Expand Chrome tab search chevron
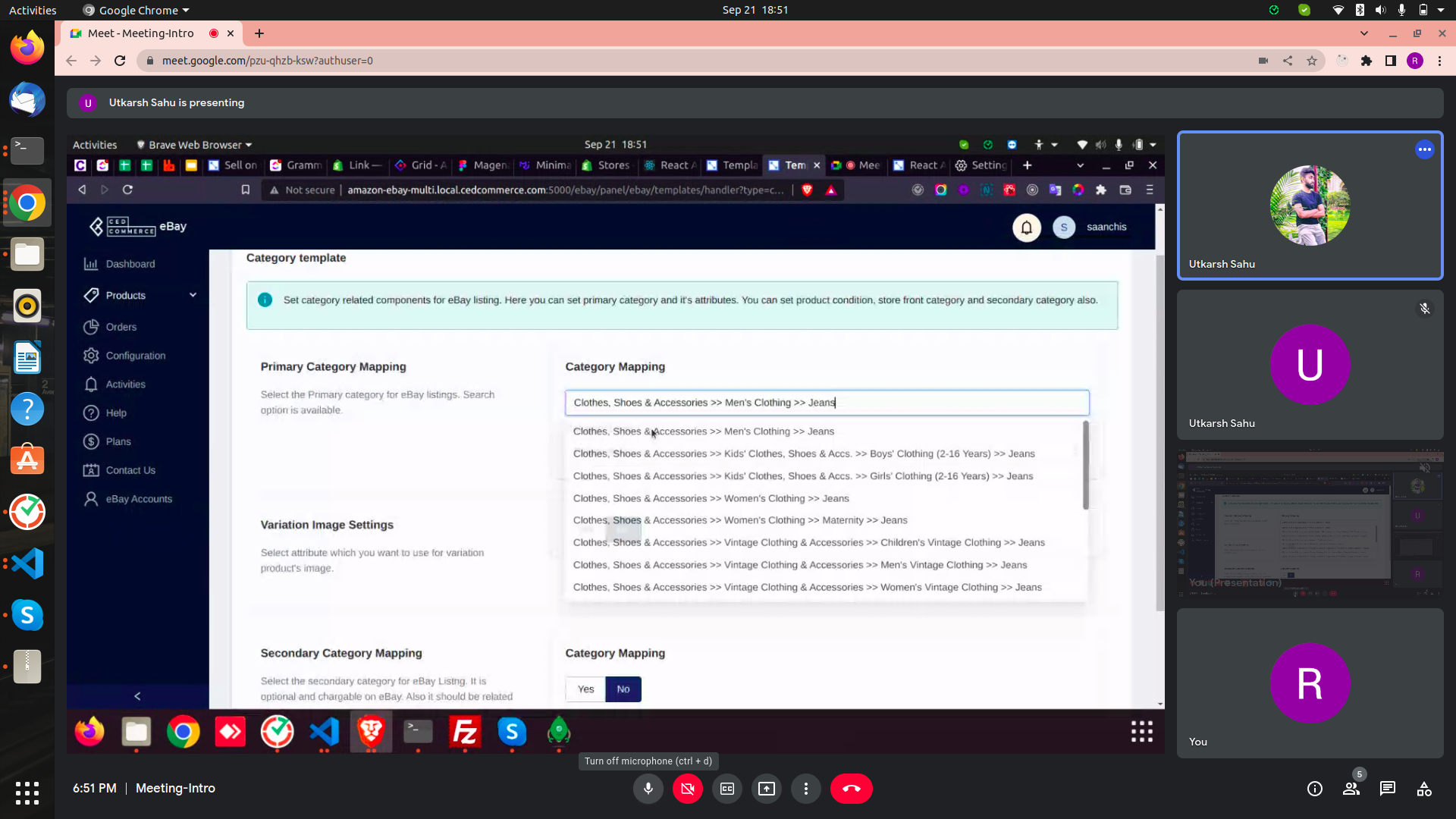This screenshot has height=819, width=1456. [1363, 33]
